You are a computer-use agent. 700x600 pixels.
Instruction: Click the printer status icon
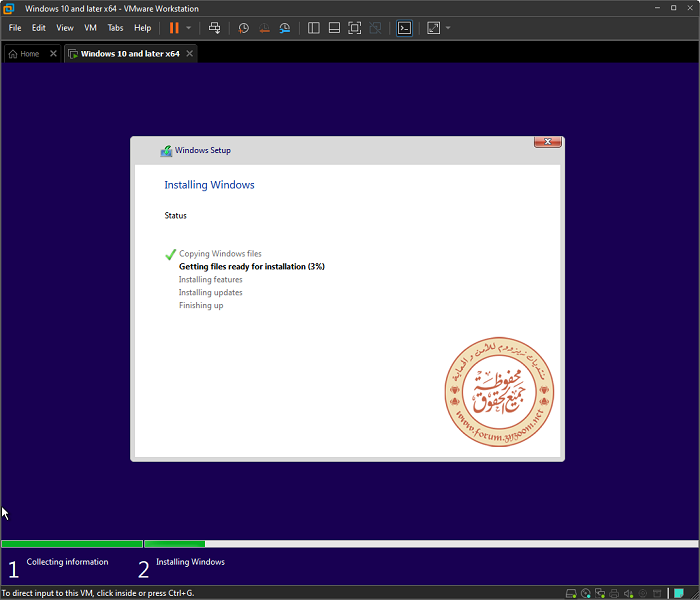click(614, 593)
